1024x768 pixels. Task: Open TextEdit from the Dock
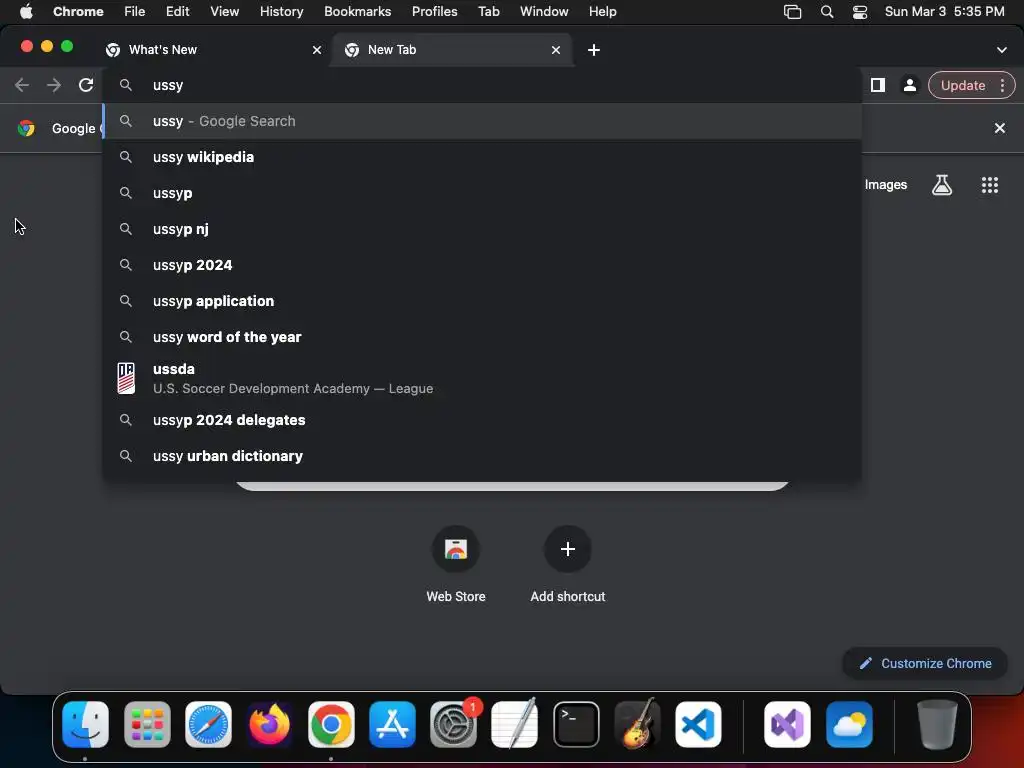(x=515, y=724)
